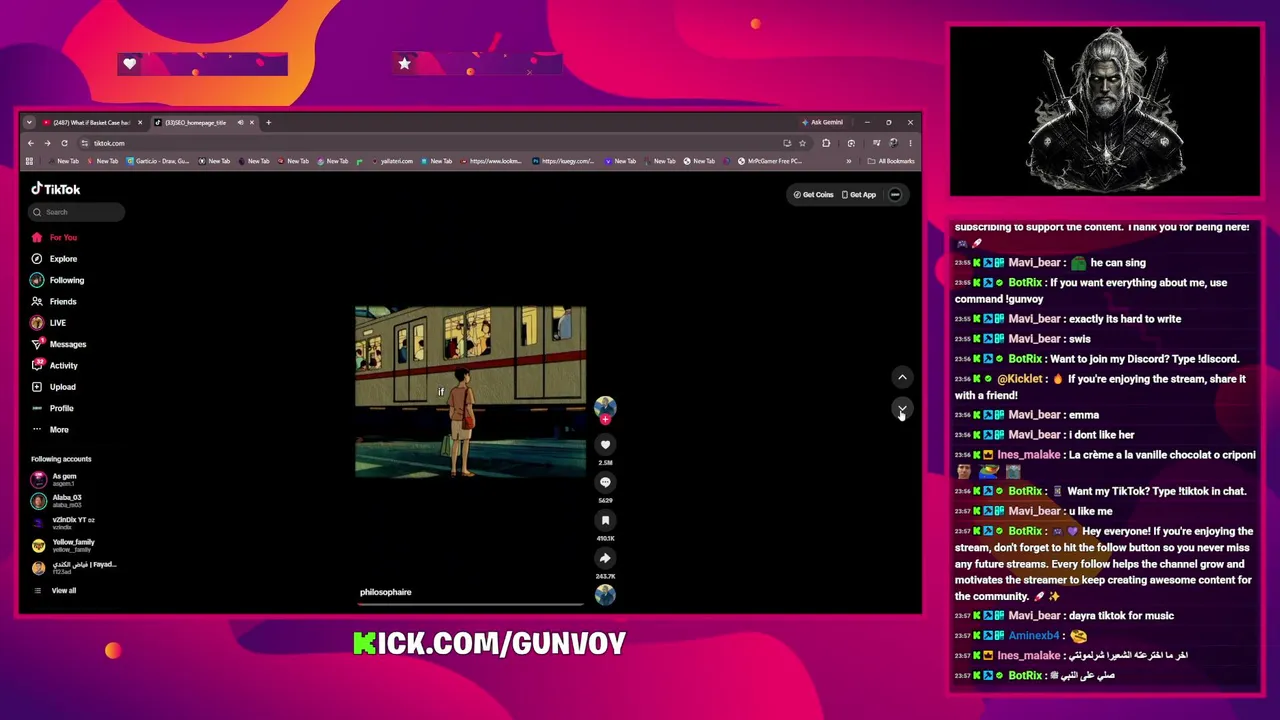Open the browser extensions menu

pos(826,143)
